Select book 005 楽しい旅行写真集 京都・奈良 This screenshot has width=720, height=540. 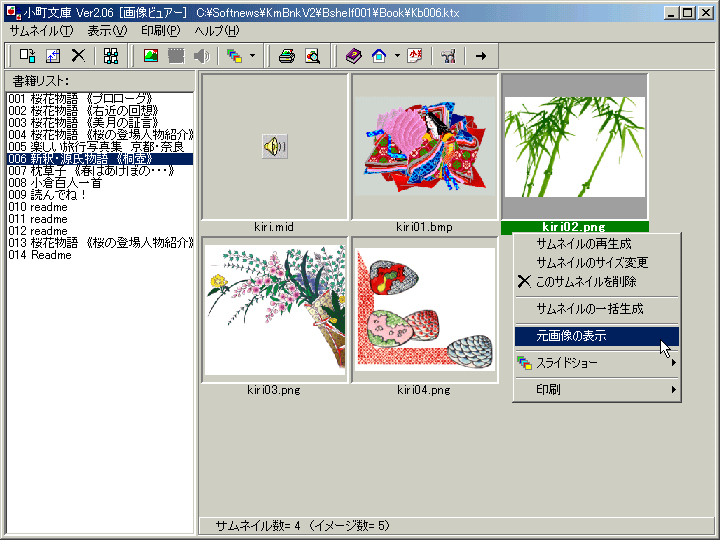pos(100,146)
